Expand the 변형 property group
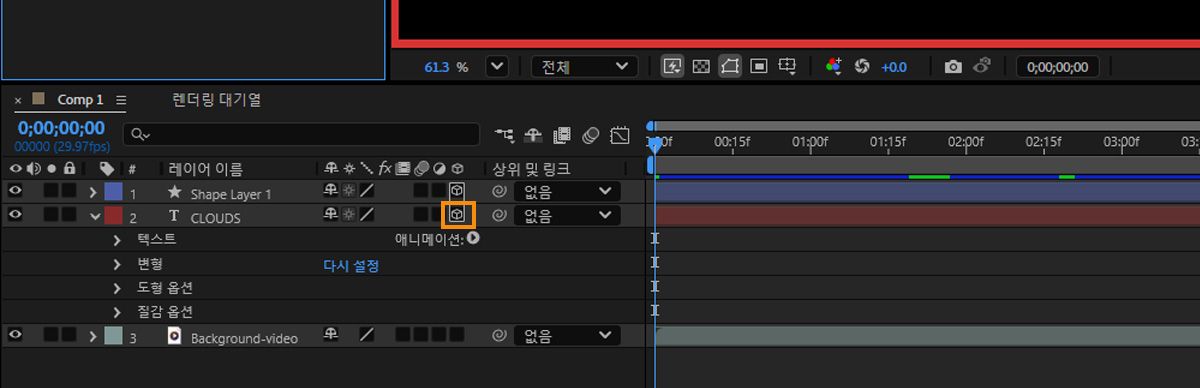 tap(117, 264)
